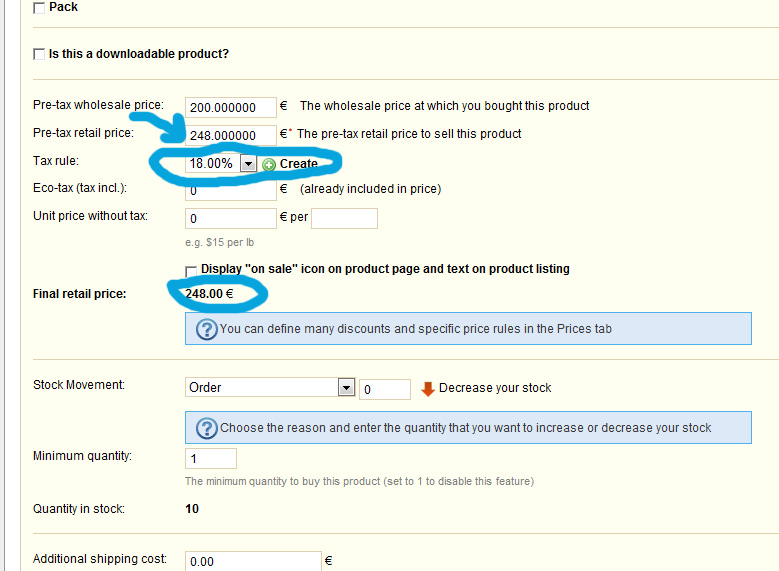Check the Display "on sale" icon option
The image size is (779, 571).
[191, 271]
